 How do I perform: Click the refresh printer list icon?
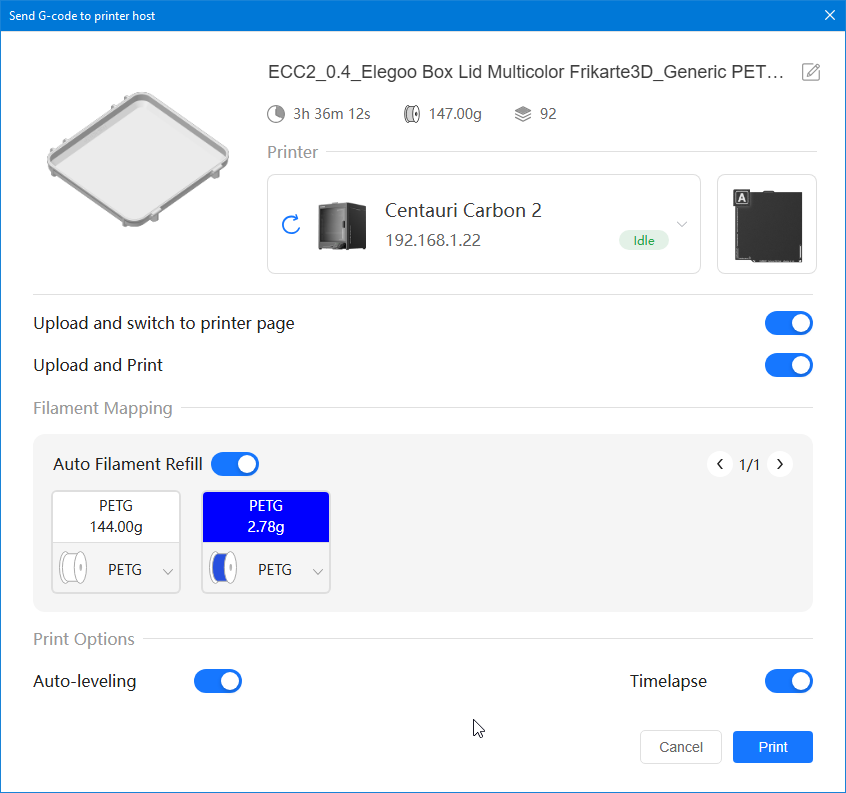(x=291, y=224)
